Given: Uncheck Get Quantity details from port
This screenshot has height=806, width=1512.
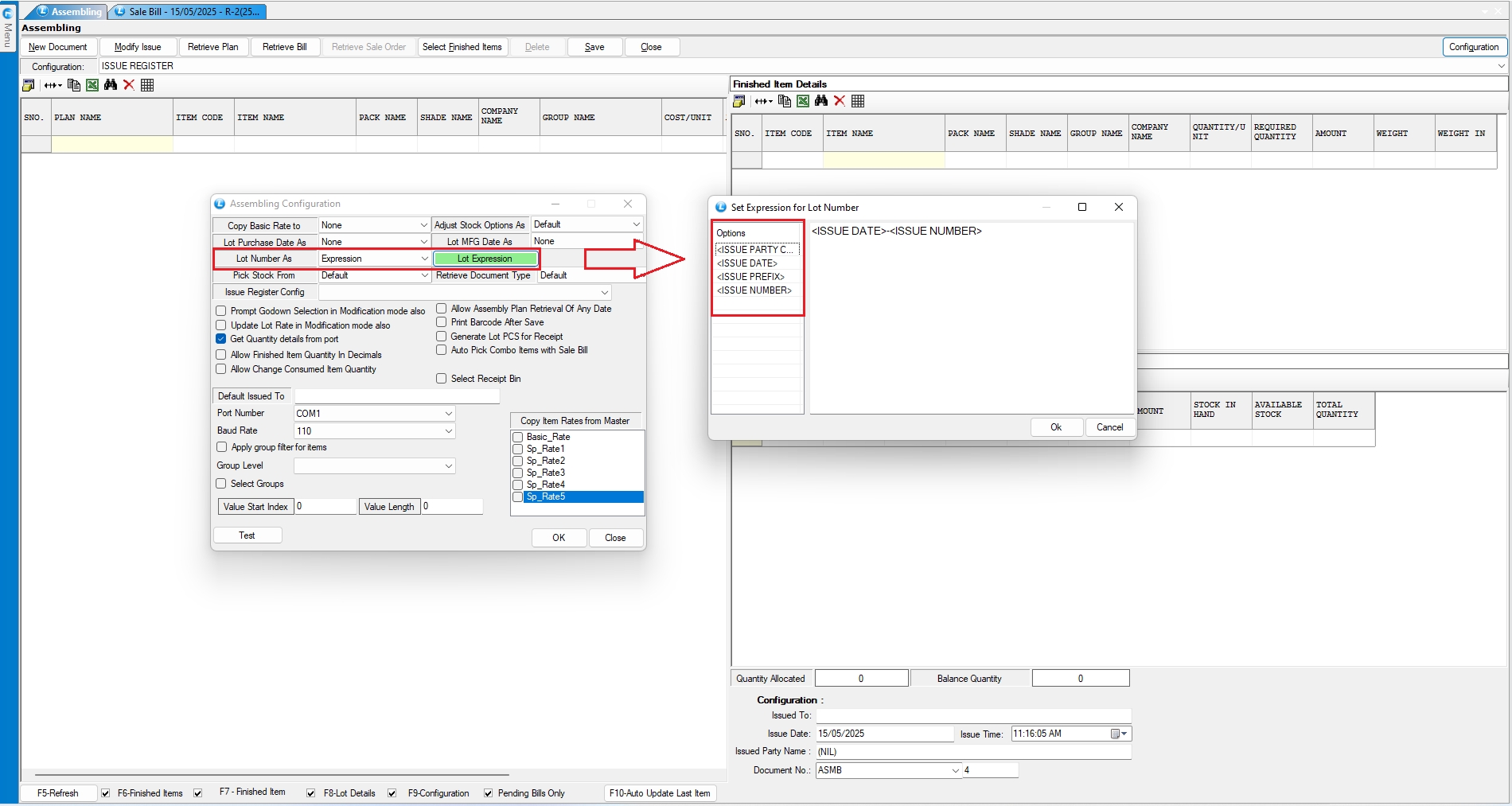Looking at the screenshot, I should [221, 339].
